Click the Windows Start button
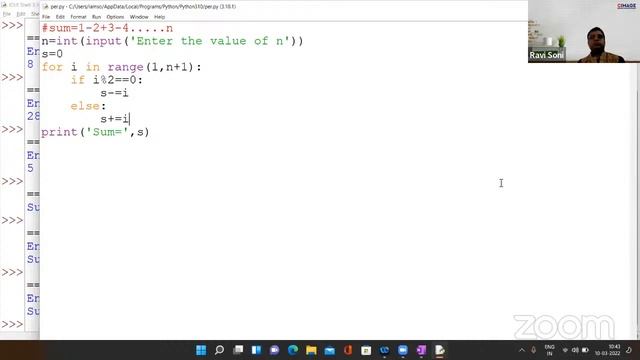 (201, 350)
